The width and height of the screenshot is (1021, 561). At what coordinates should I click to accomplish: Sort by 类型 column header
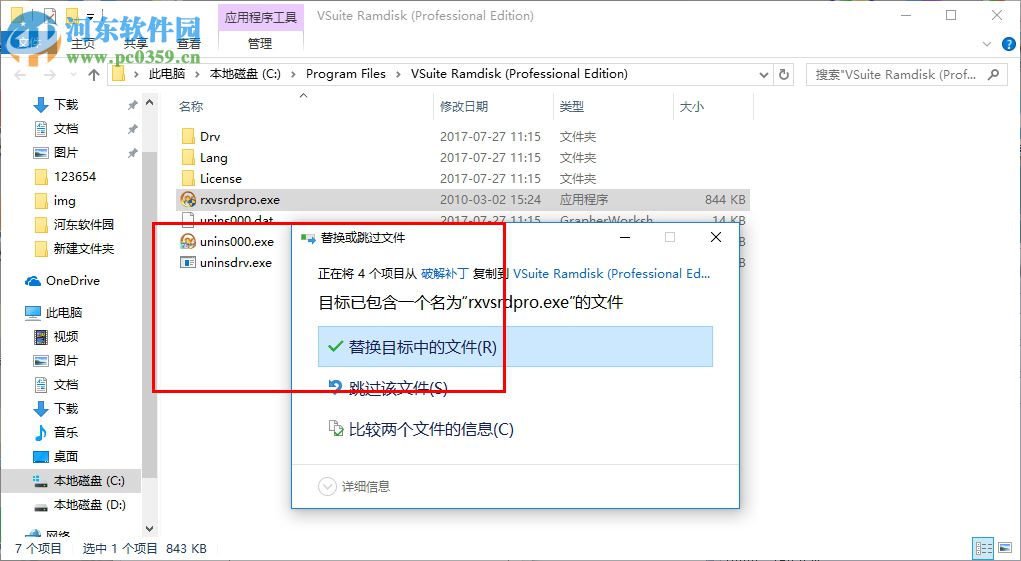point(572,106)
